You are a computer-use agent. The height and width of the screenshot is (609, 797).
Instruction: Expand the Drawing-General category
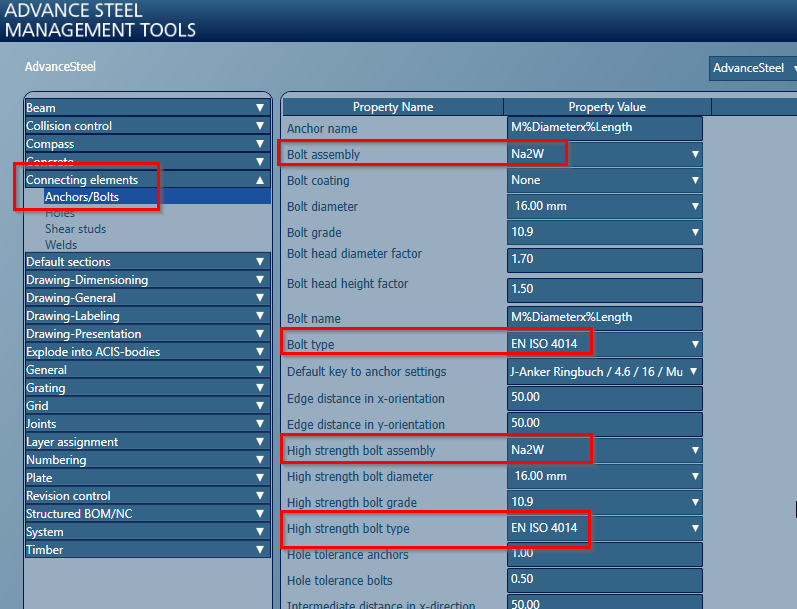coord(148,297)
